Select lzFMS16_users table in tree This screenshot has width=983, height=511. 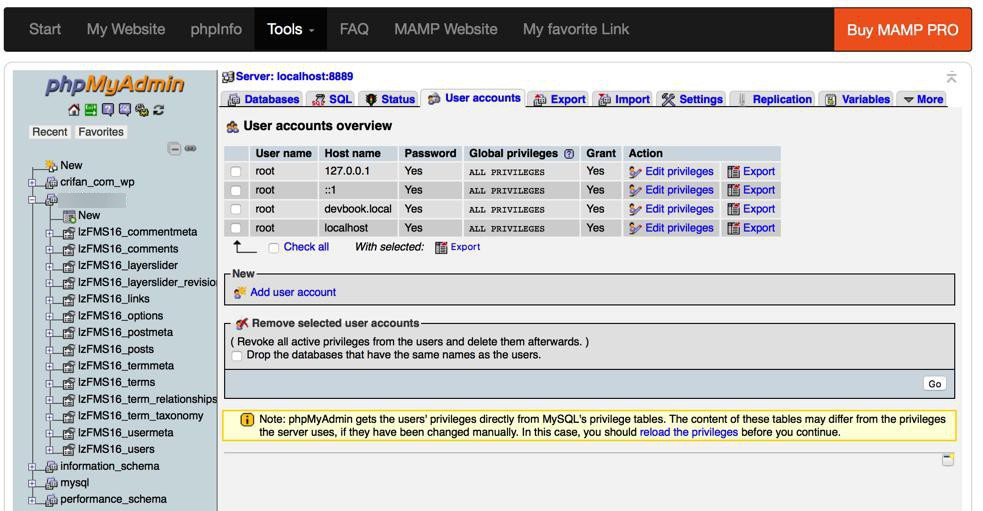[x=116, y=449]
